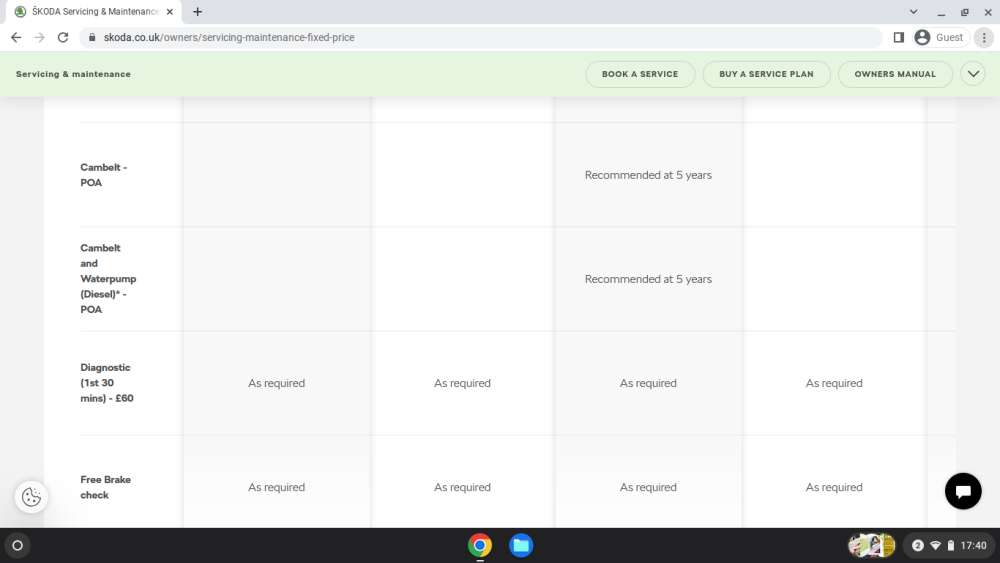
Task: Open the holding space thumbnails
Action: (x=871, y=545)
